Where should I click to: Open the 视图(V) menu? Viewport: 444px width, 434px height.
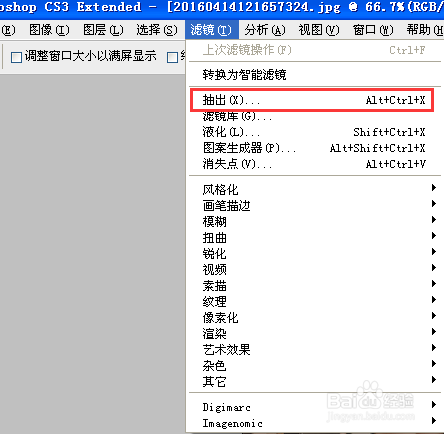319,30
